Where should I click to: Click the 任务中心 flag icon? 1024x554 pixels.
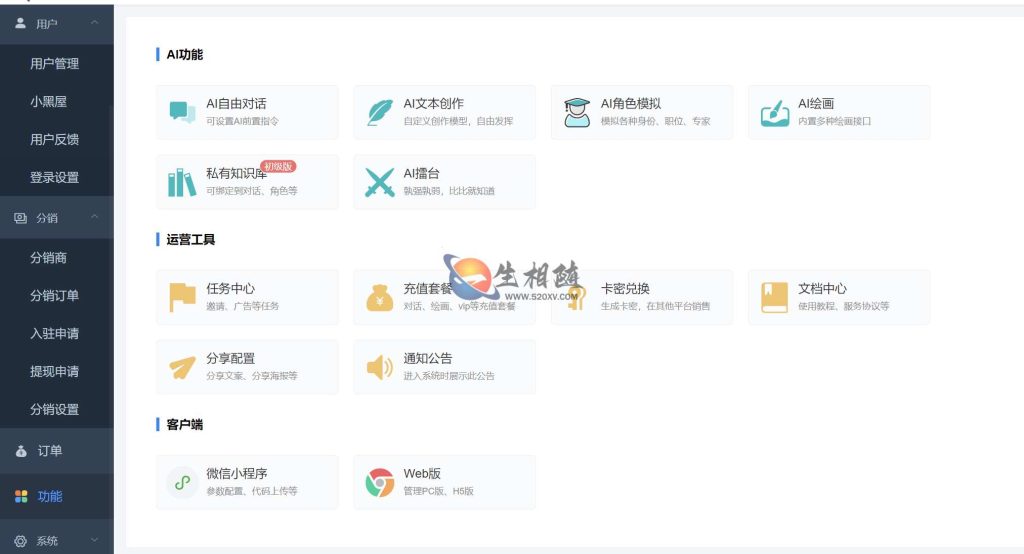click(x=182, y=297)
